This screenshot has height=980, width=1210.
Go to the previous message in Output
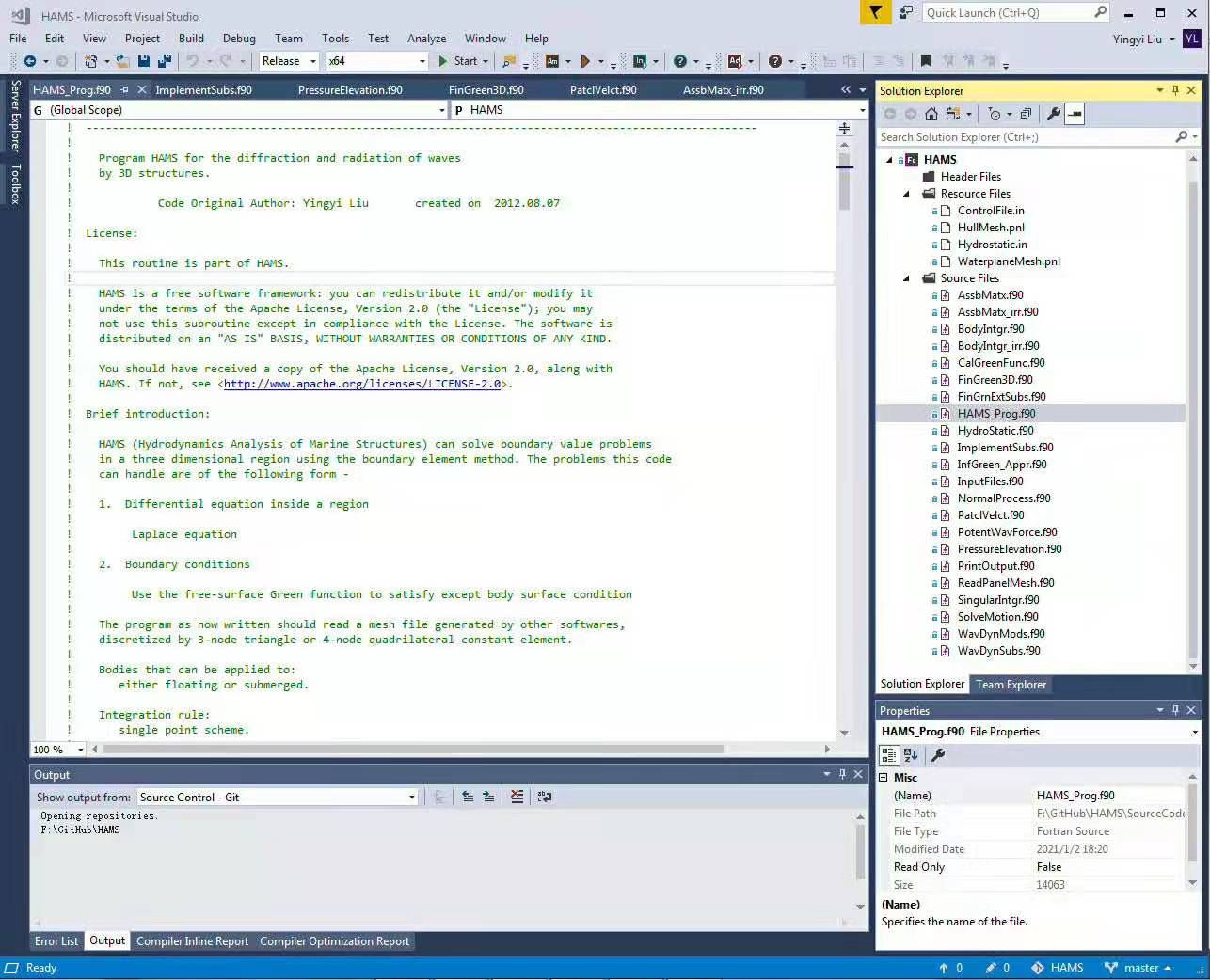[468, 797]
